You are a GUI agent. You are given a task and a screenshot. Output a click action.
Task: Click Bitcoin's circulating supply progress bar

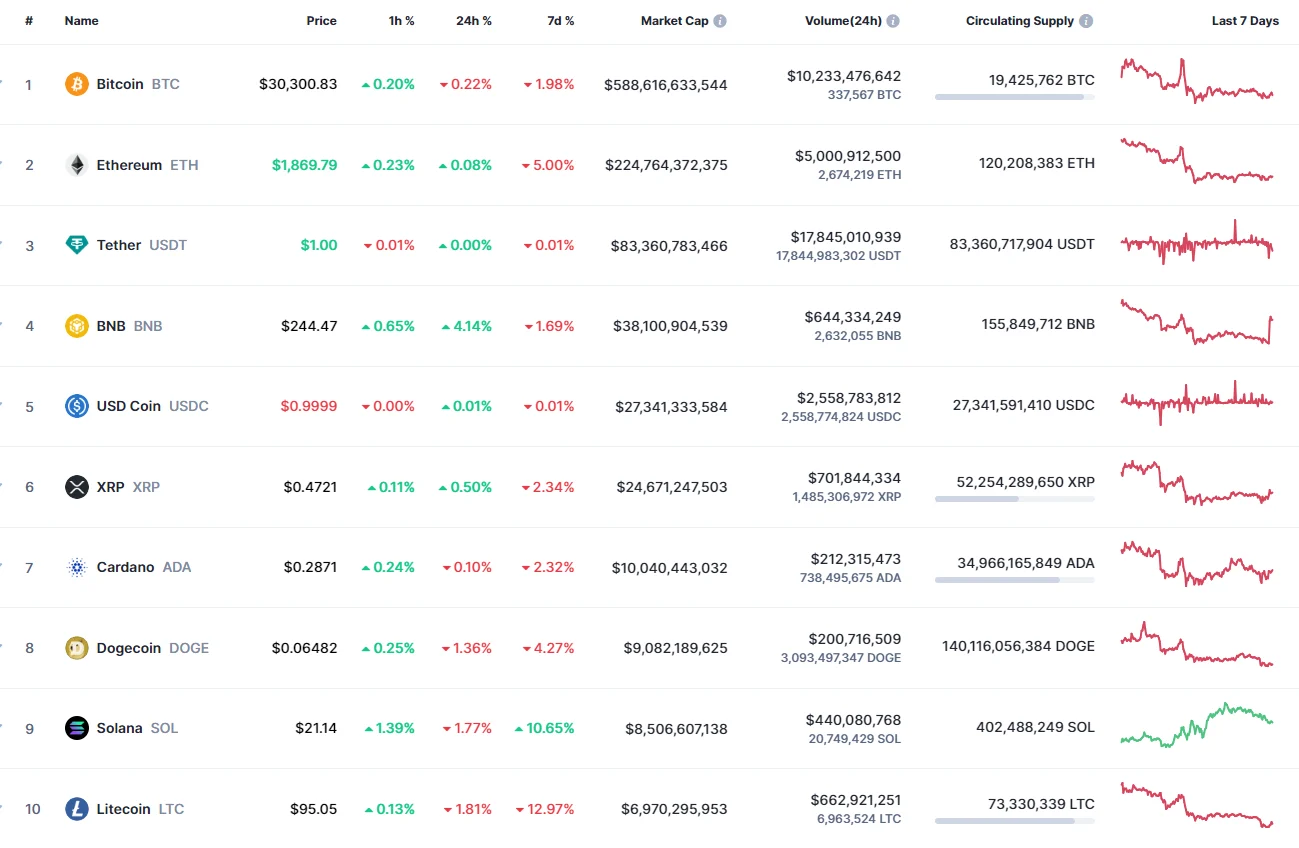point(1013,97)
